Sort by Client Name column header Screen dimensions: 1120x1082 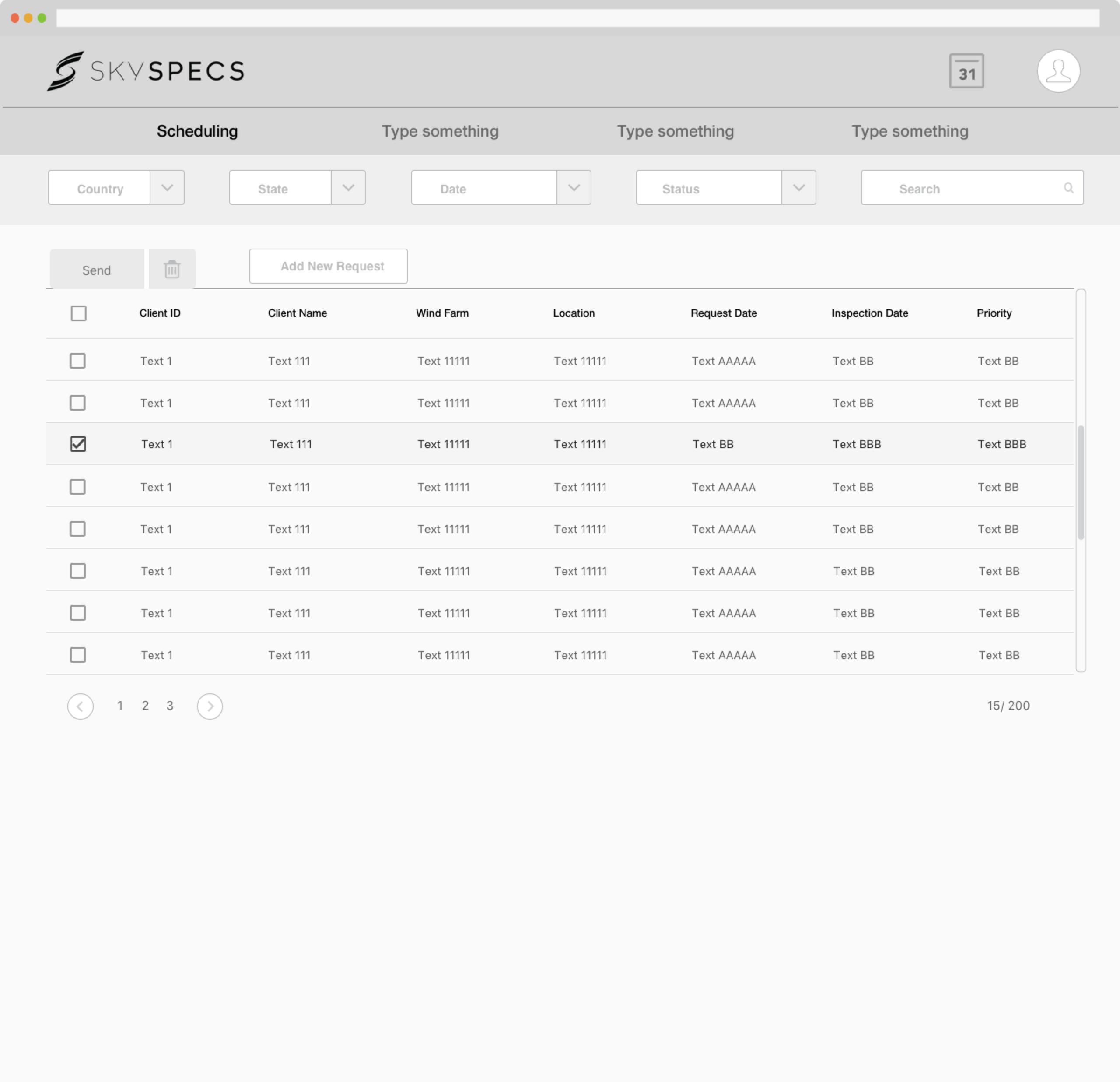pyautogui.click(x=297, y=313)
